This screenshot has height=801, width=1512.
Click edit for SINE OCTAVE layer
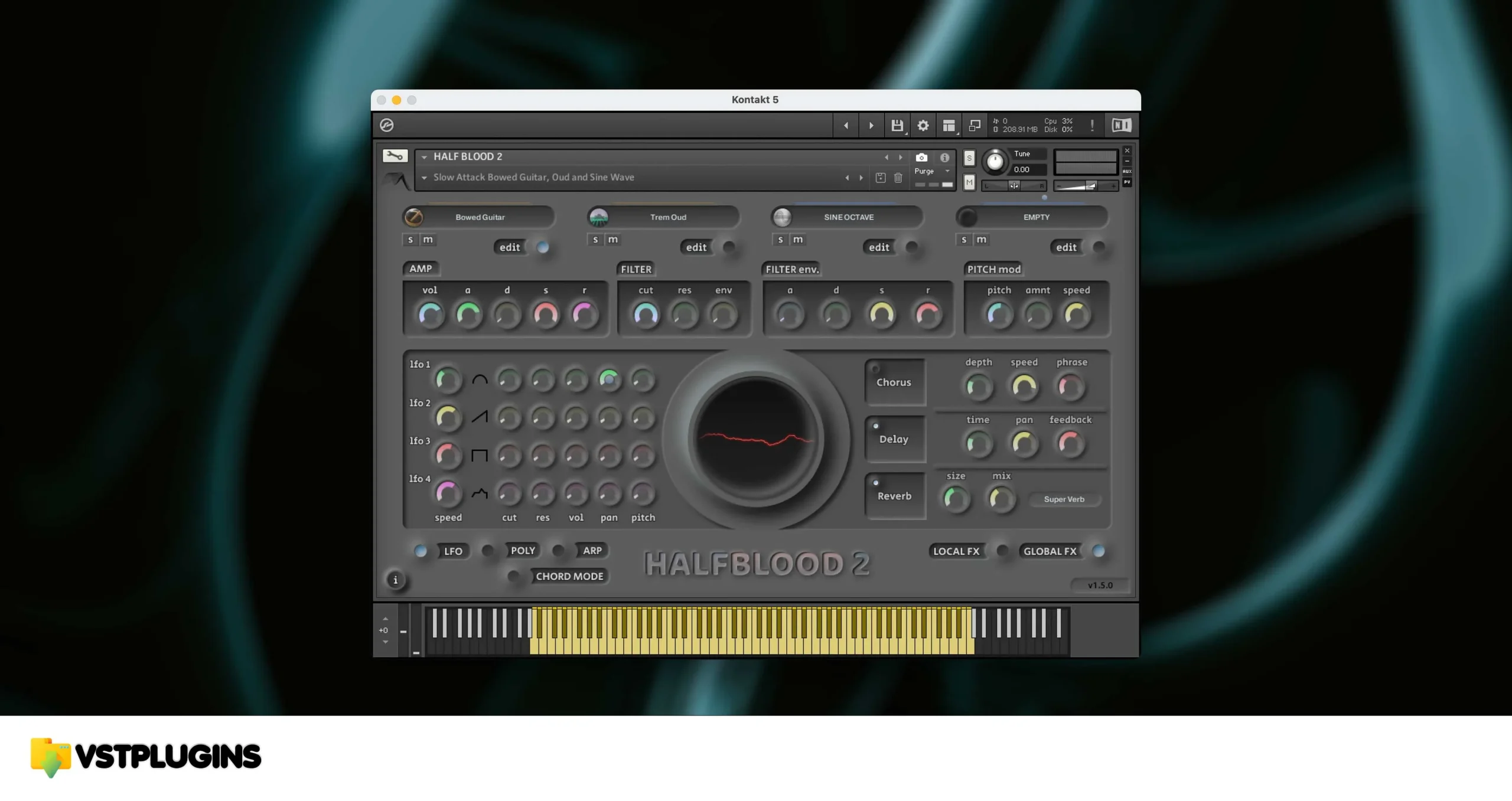pos(879,247)
